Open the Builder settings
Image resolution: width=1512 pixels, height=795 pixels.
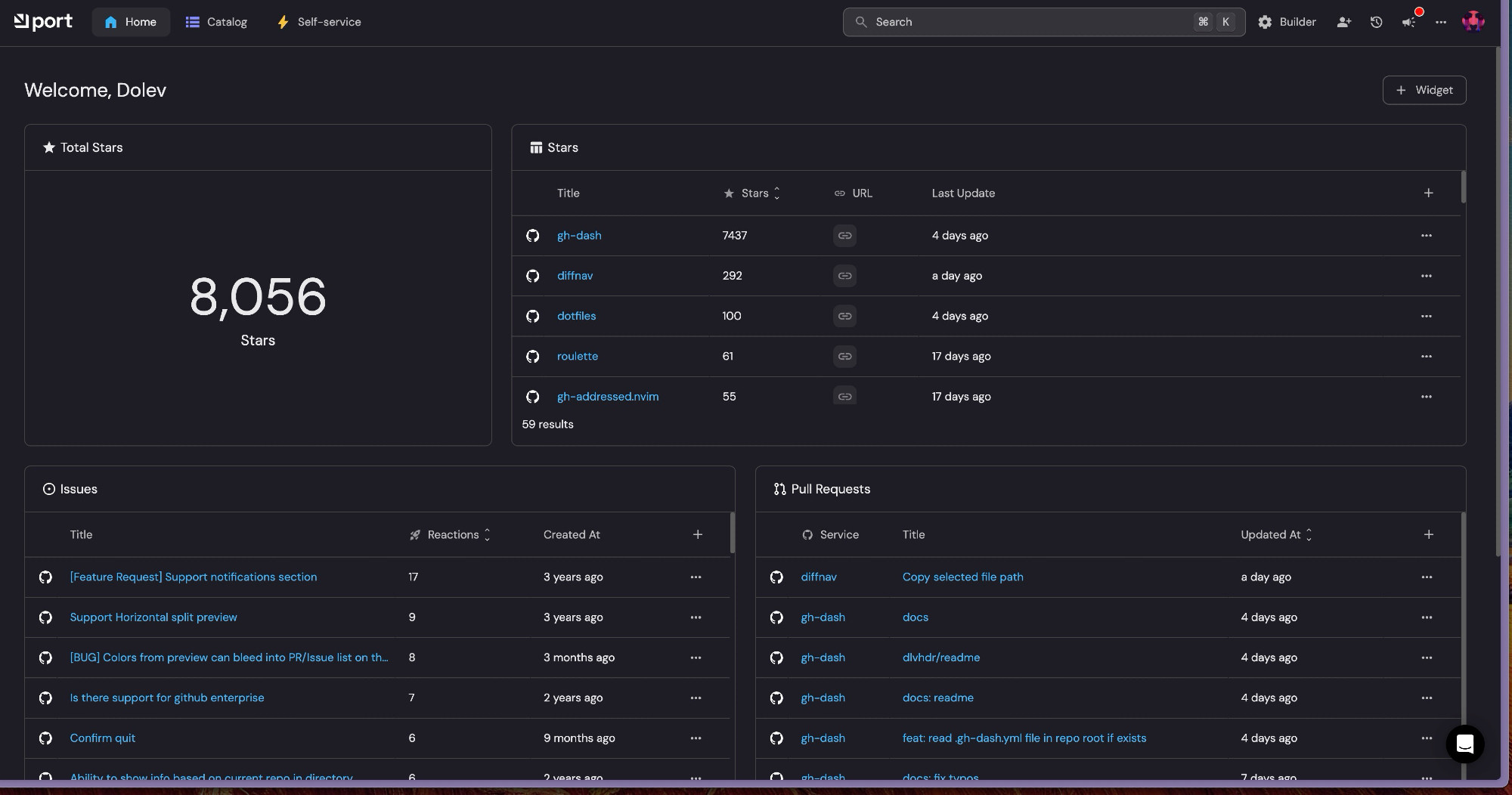(1287, 22)
